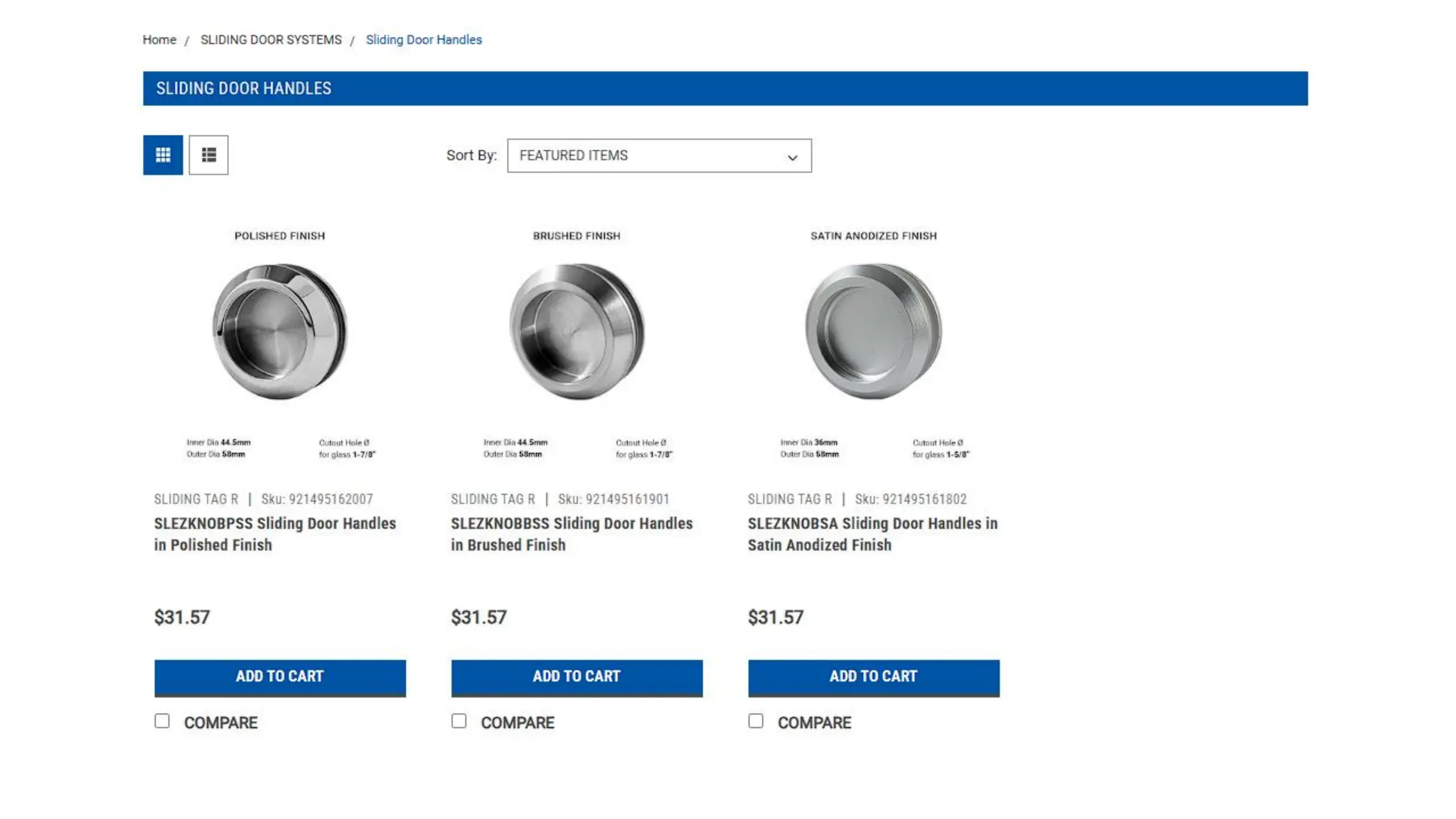Check Compare for SLEZKNOBBSS Brushed handle

(x=459, y=721)
